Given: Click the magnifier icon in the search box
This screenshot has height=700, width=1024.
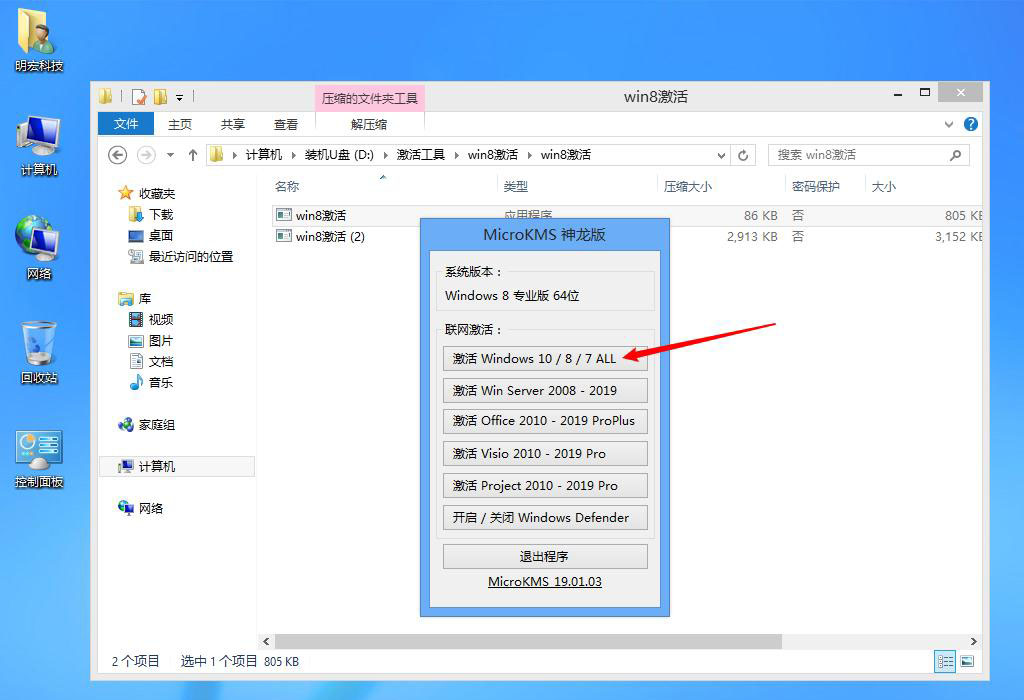Looking at the screenshot, I should pyautogui.click(x=955, y=155).
